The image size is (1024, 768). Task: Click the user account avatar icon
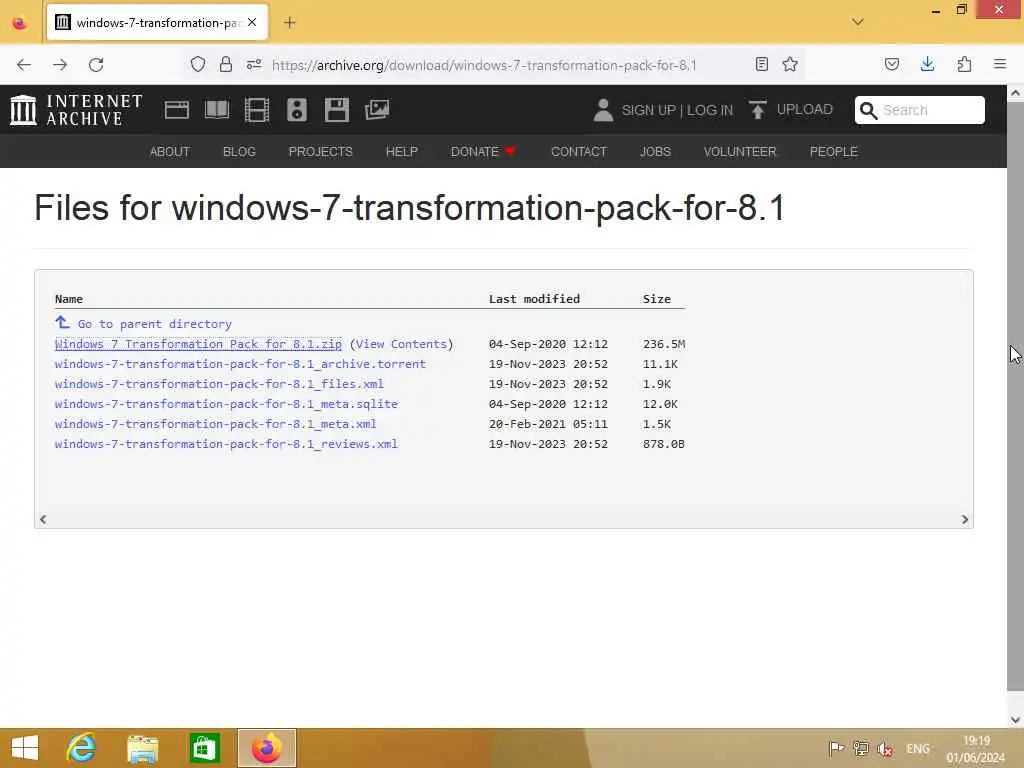point(603,110)
